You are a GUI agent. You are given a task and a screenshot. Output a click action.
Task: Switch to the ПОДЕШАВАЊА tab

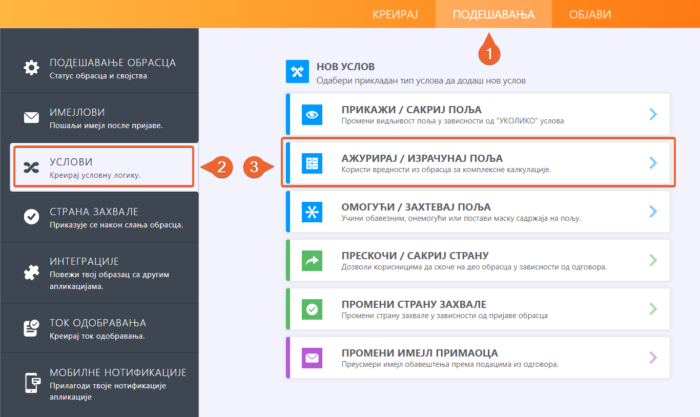[x=493, y=14]
